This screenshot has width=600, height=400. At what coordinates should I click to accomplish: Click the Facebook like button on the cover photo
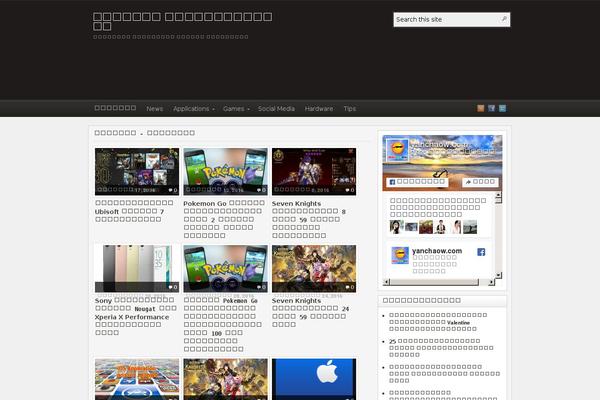(417, 182)
